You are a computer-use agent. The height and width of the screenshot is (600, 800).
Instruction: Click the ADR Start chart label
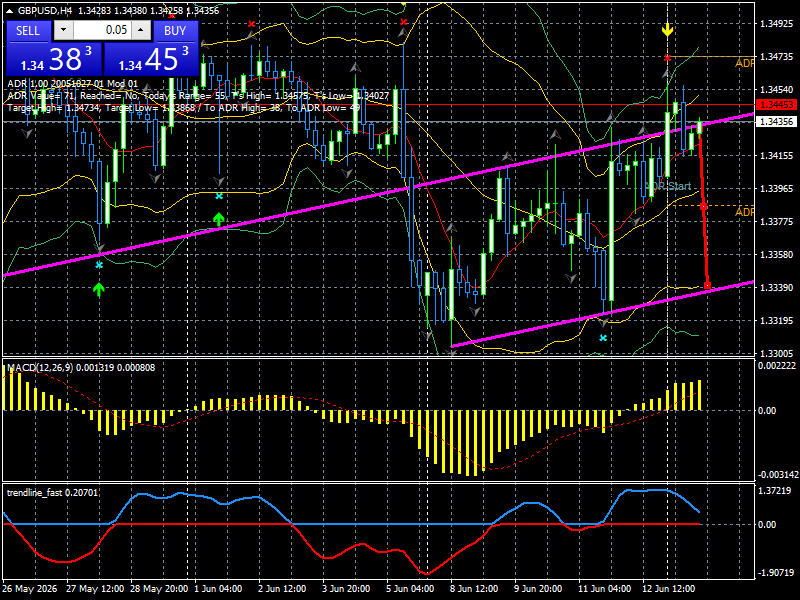(x=668, y=186)
